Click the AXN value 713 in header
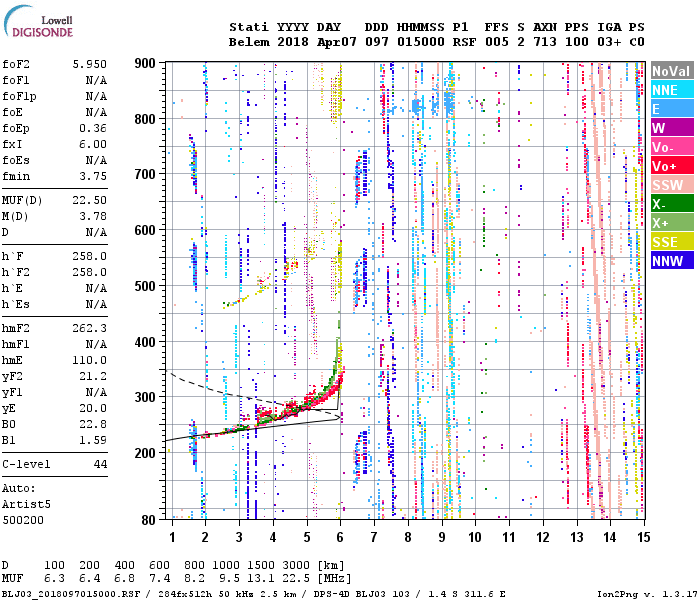This screenshot has height=600, width=700. (x=545, y=42)
